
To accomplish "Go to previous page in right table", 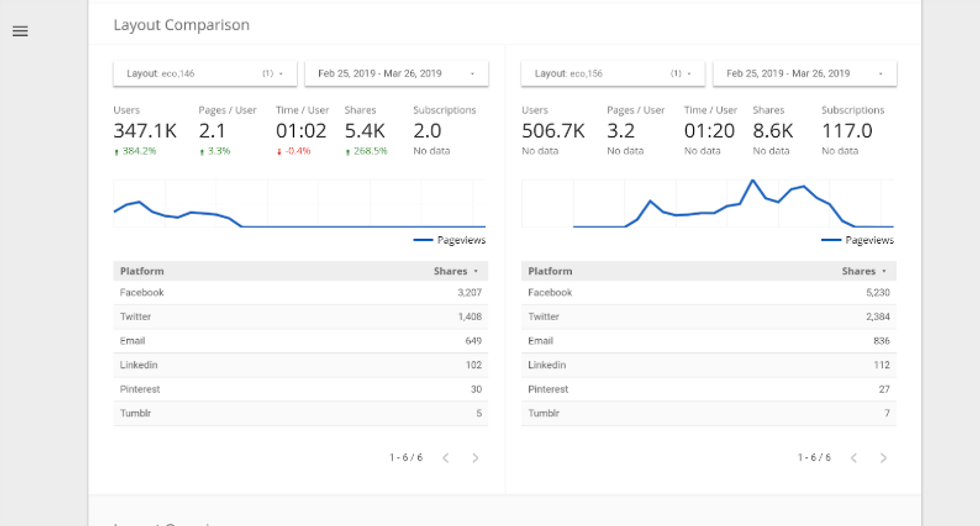I will click(853, 458).
